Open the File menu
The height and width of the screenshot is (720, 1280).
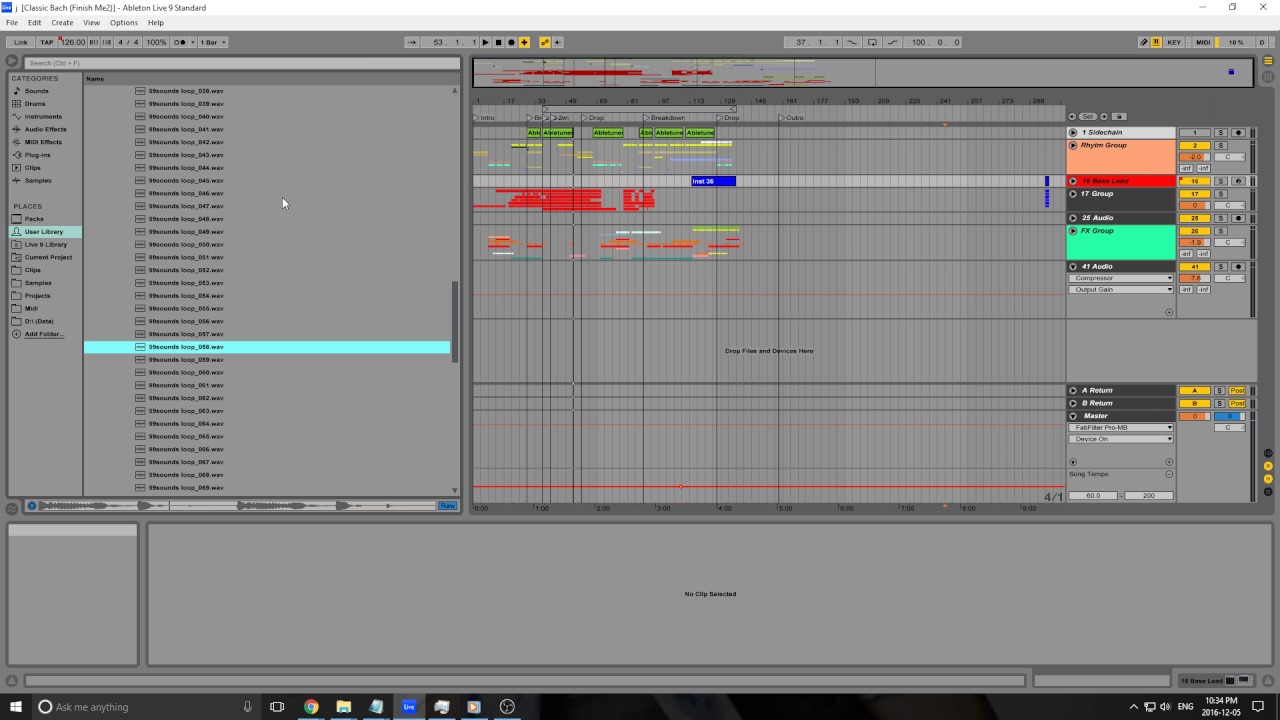point(12,22)
